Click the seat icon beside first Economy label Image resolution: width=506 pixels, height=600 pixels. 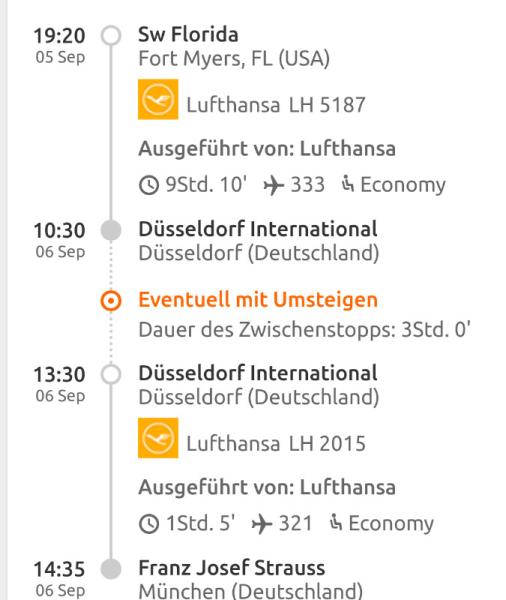coord(348,184)
